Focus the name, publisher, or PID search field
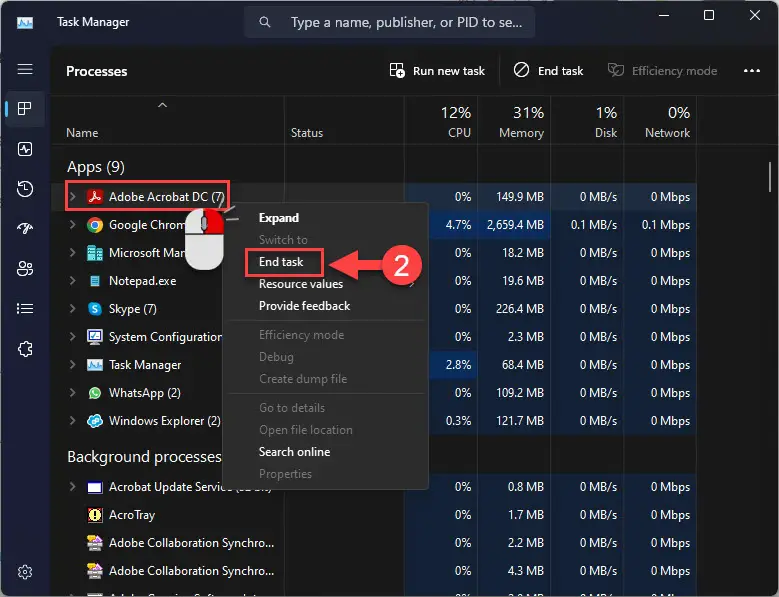The image size is (779, 597). [389, 22]
